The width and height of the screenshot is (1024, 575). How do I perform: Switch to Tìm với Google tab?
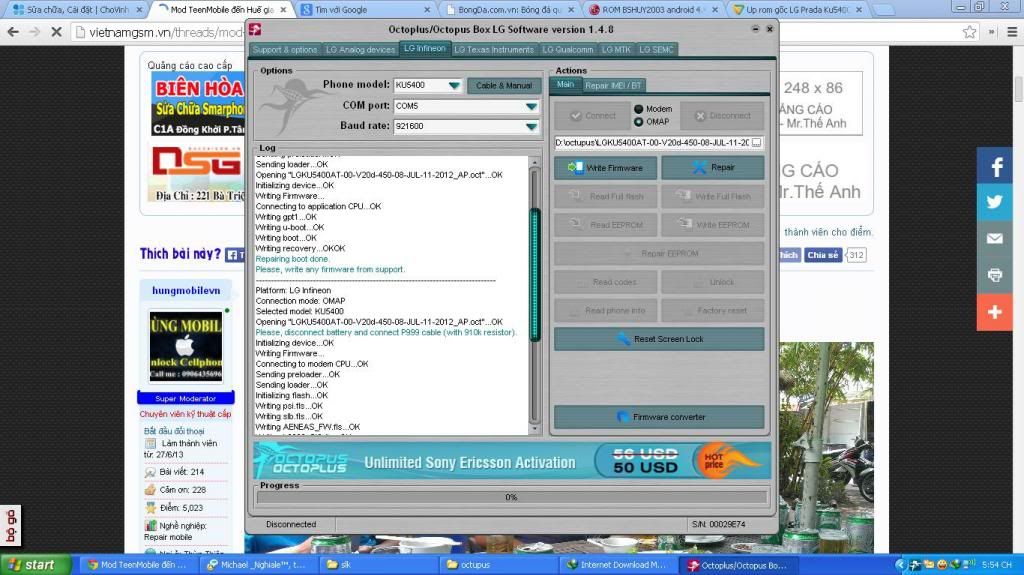pos(366,10)
